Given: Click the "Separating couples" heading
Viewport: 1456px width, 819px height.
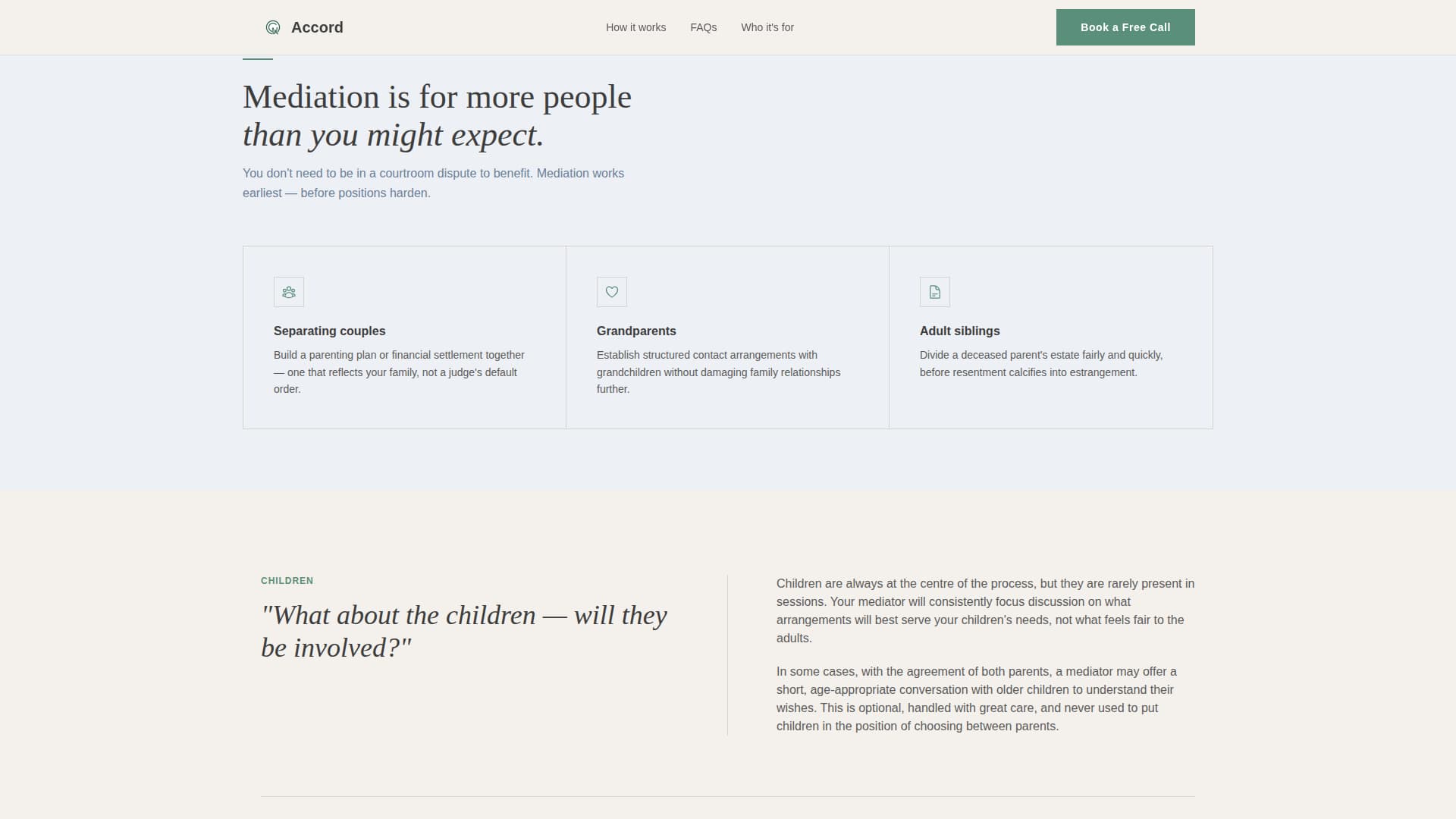Looking at the screenshot, I should (x=329, y=331).
